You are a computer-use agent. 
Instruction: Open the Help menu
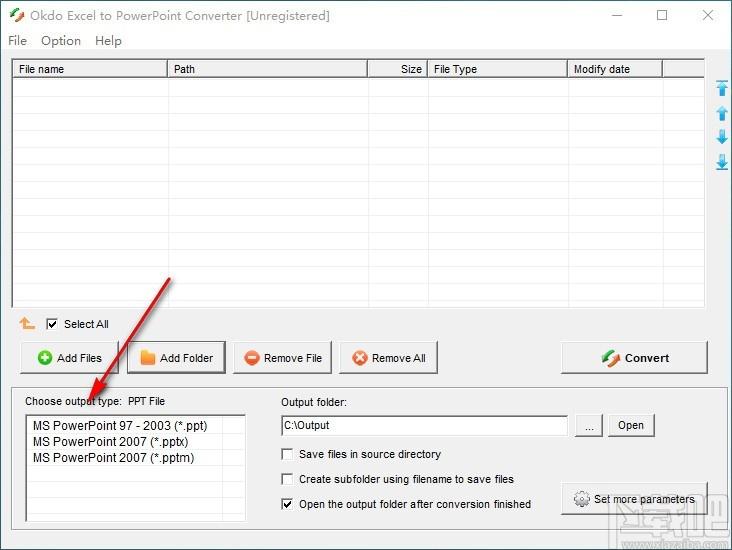108,41
